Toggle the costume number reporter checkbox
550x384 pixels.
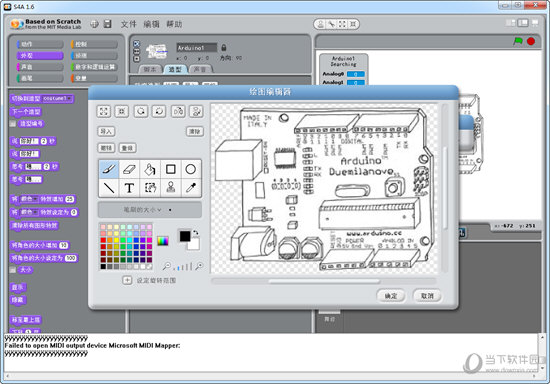click(13, 124)
